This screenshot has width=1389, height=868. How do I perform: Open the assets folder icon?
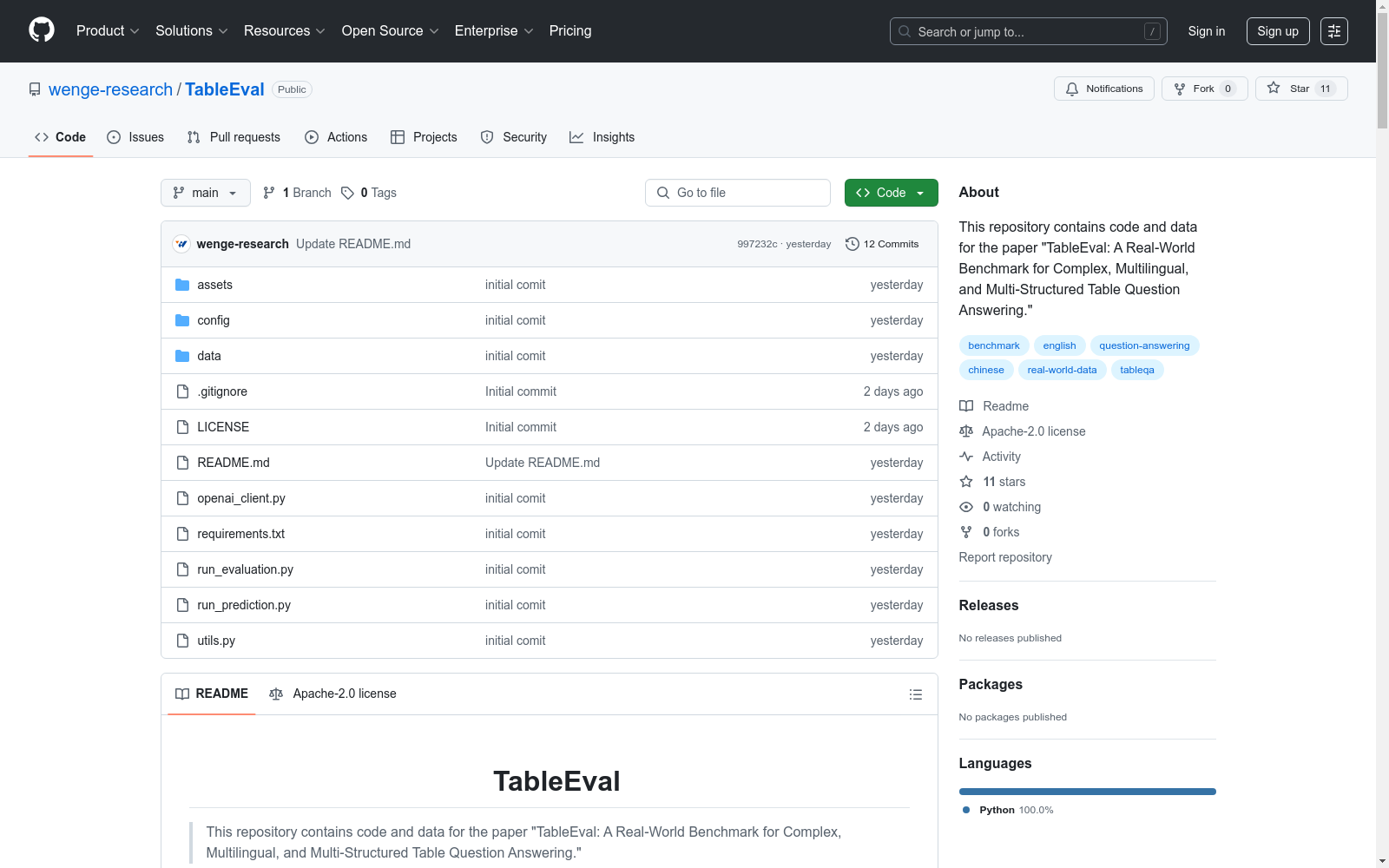(x=182, y=284)
